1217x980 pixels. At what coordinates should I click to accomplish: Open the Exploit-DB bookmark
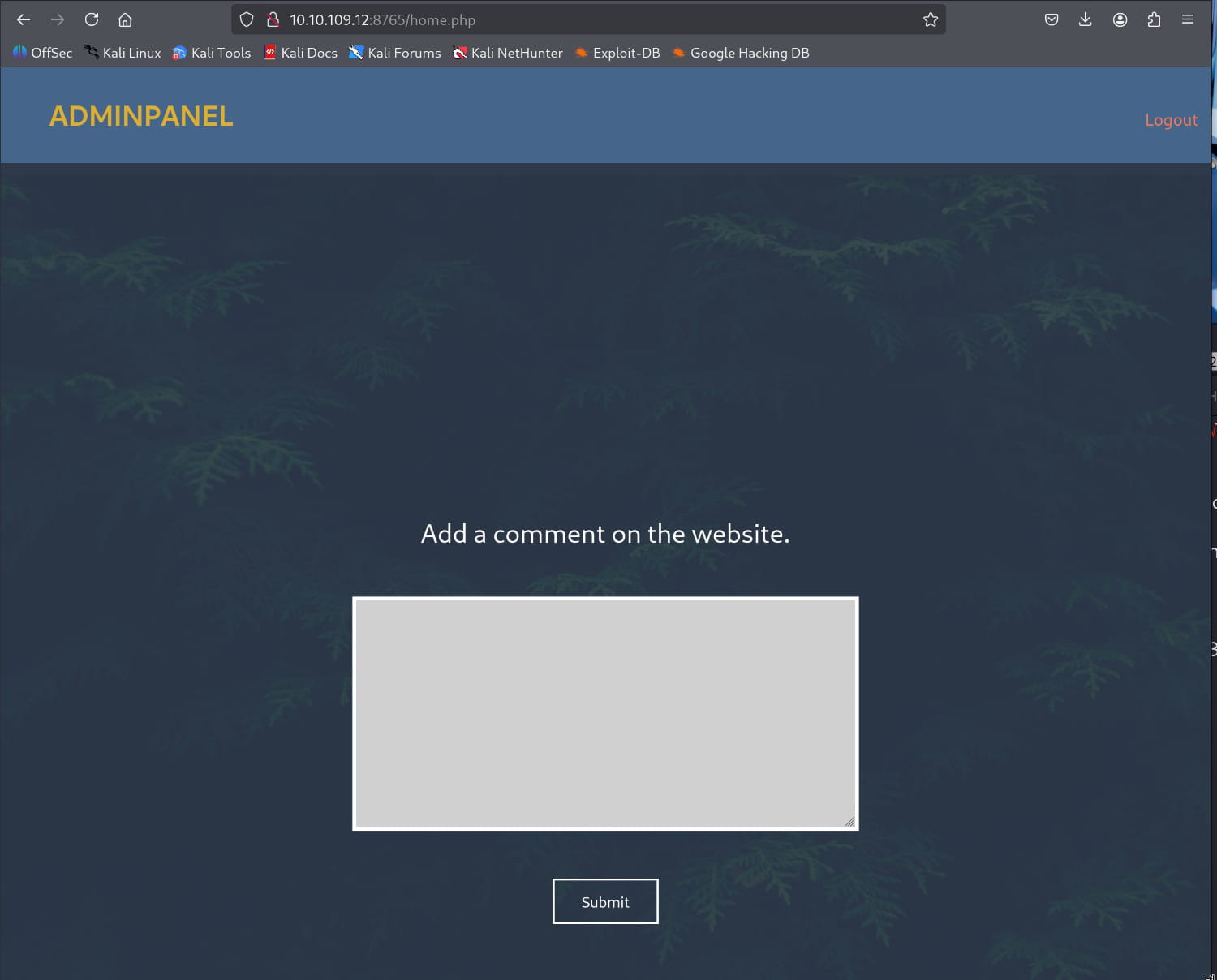pos(617,53)
